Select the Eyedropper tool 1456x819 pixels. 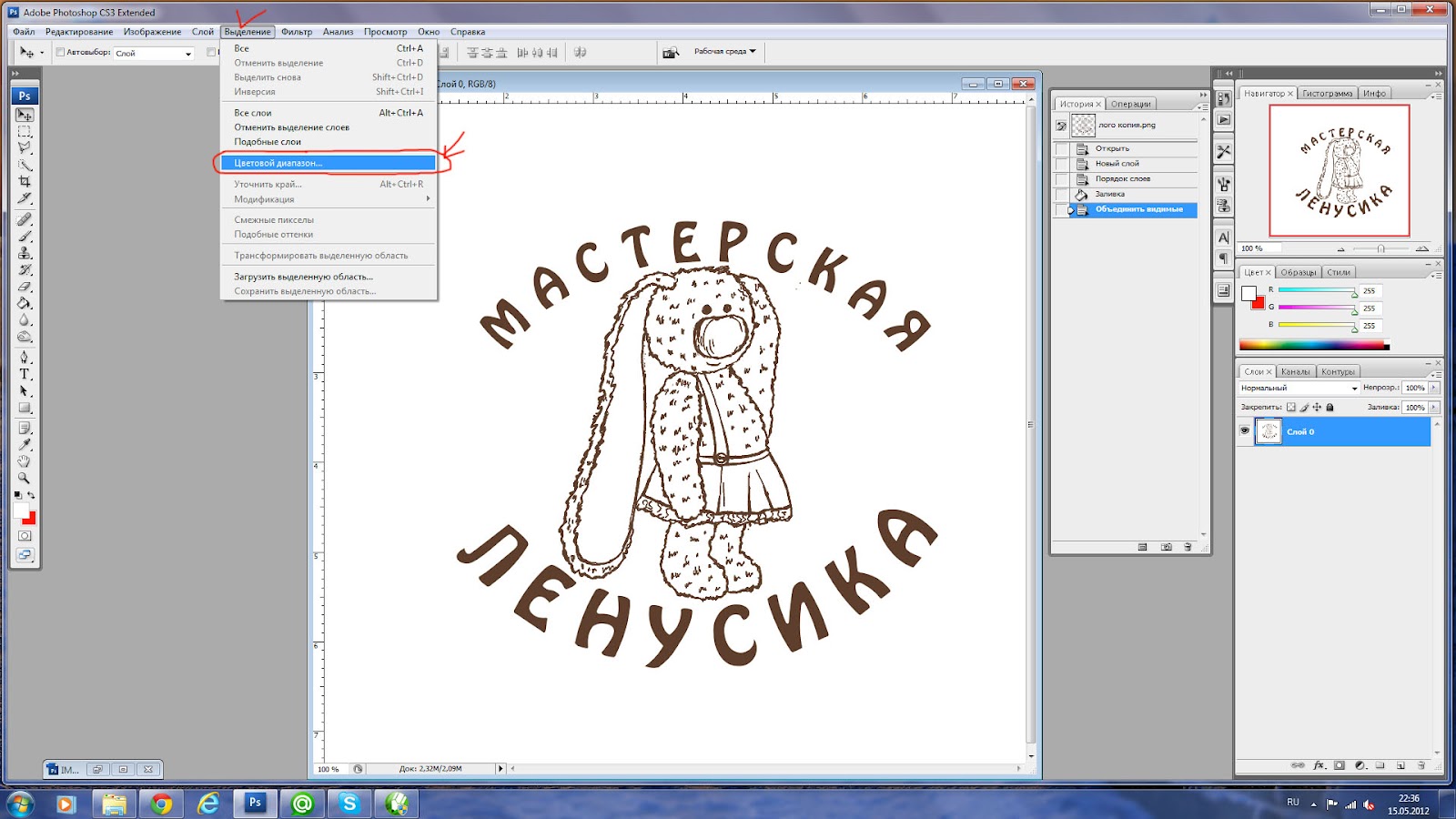[x=25, y=444]
